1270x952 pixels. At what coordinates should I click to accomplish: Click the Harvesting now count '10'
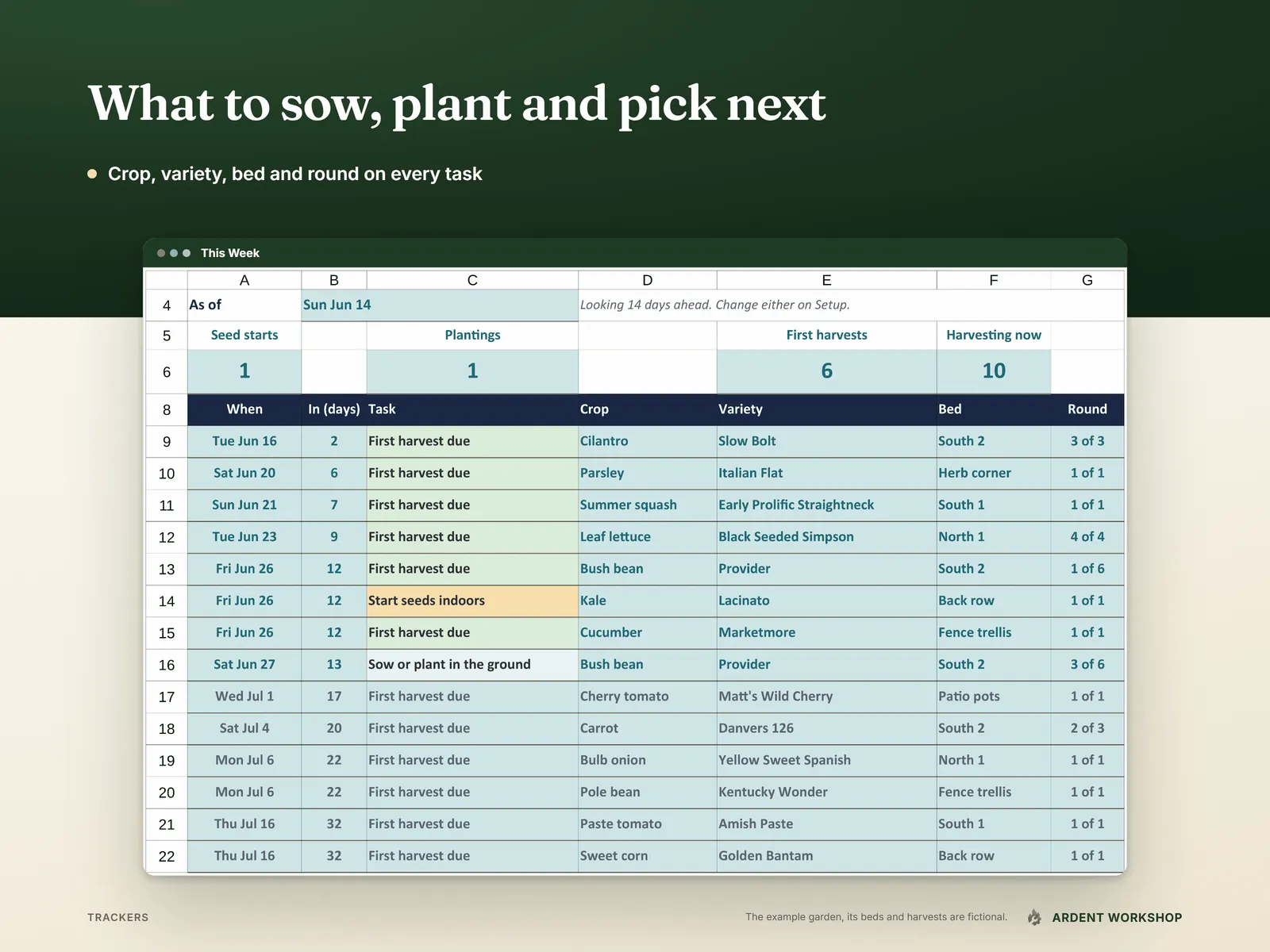pyautogui.click(x=994, y=371)
